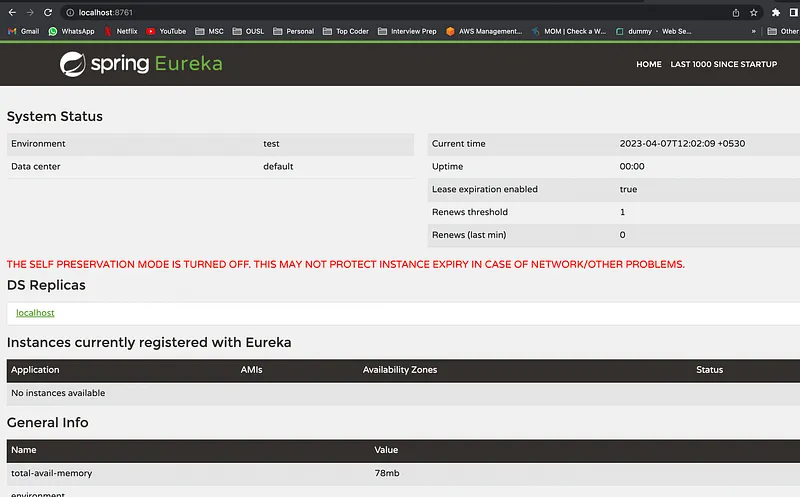Click the 'test' environment value
Screen dimensions: 800x497
pyautogui.click(x=271, y=144)
